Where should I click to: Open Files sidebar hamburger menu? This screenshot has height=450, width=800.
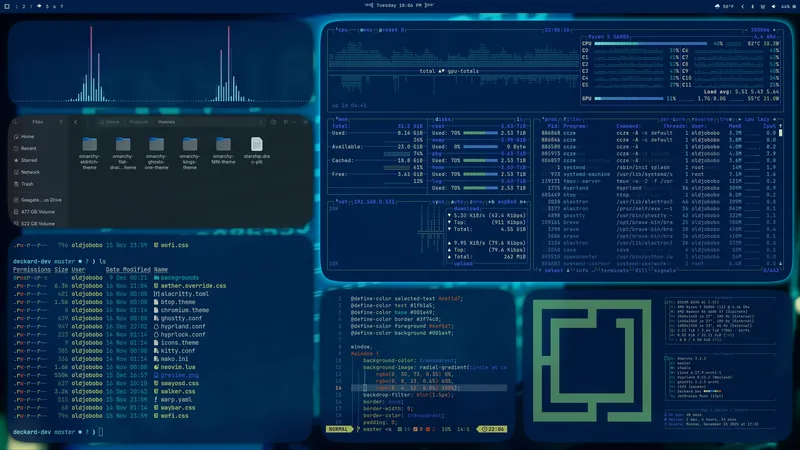(61, 122)
